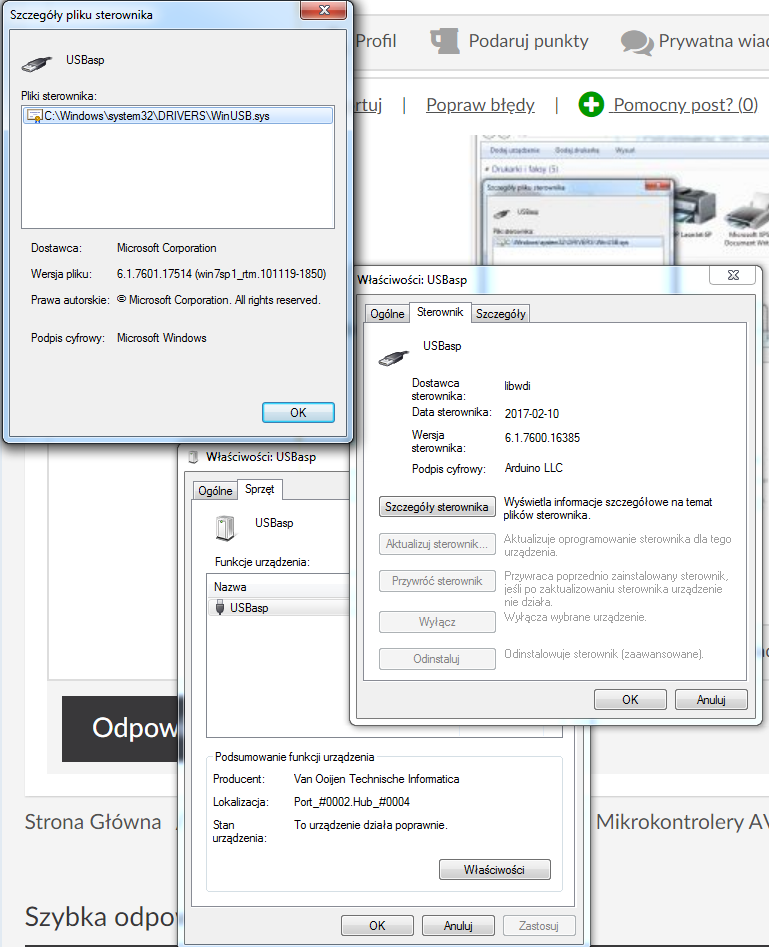Select USBasp row in Funkcje urządzenia list
The image size is (769, 947).
tap(278, 608)
